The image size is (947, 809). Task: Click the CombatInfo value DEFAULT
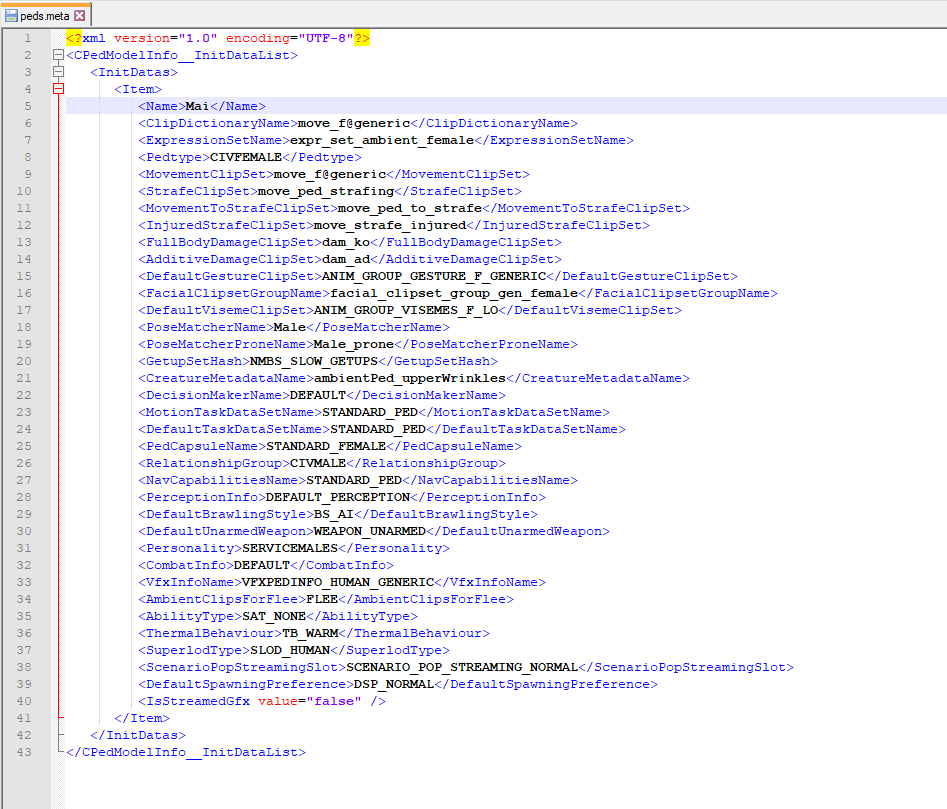[262, 565]
